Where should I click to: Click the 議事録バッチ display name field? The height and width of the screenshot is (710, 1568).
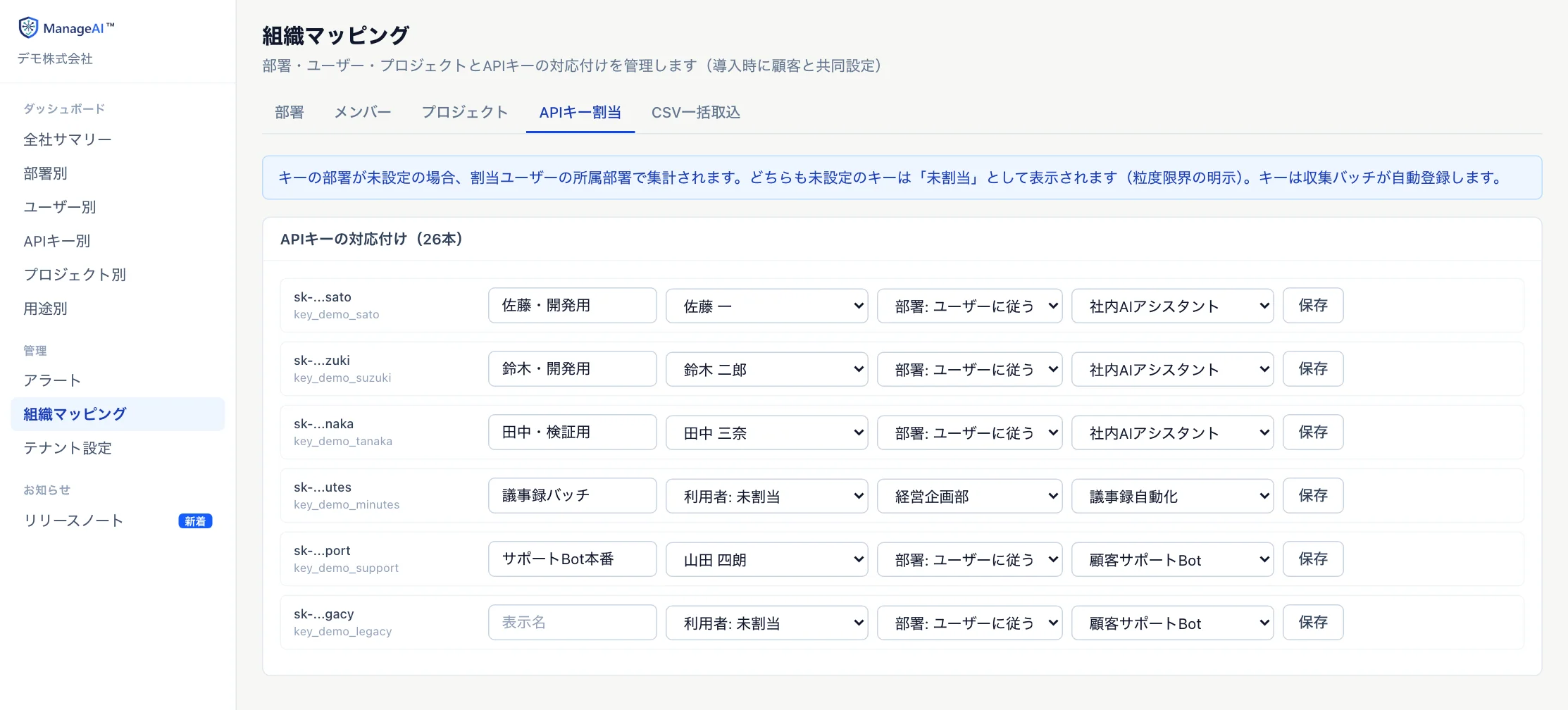[x=573, y=496]
